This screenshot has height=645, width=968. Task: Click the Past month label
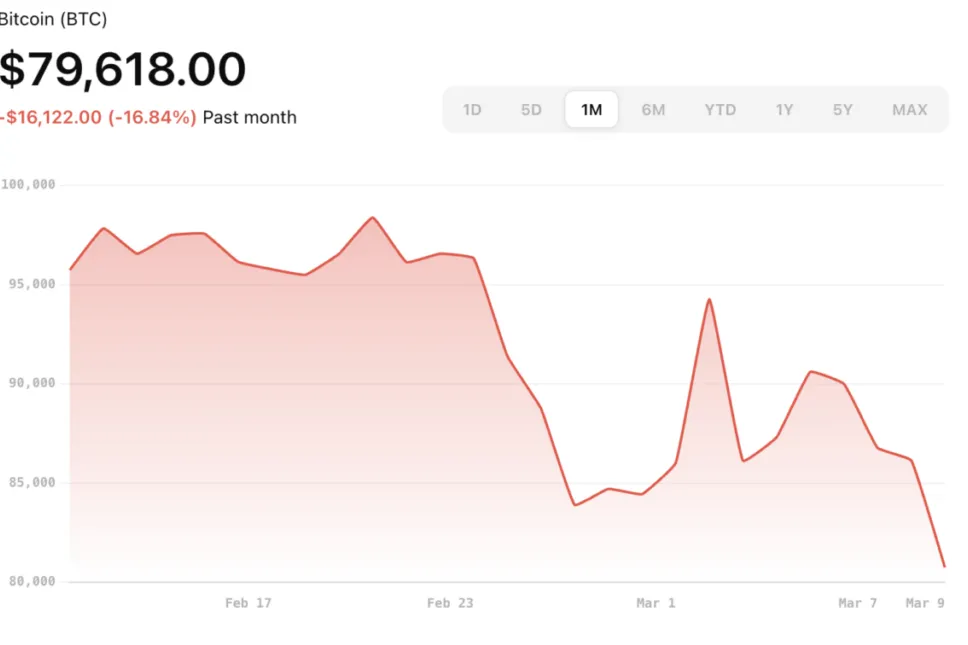click(x=249, y=117)
